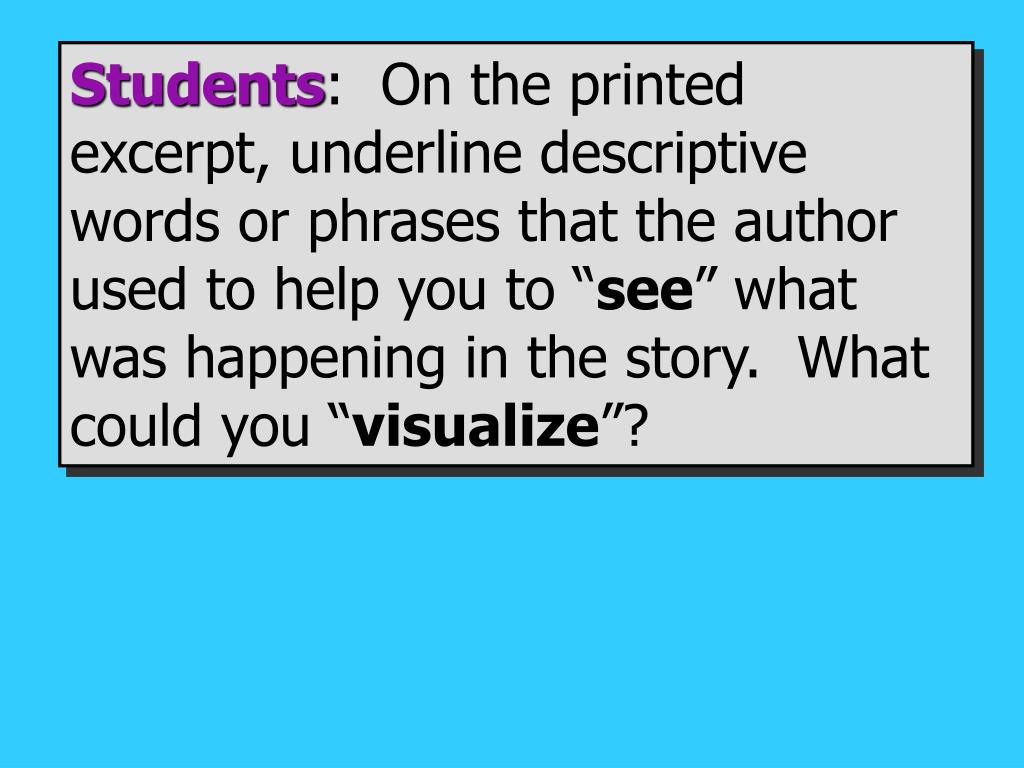Click the bold word "visualize"
The image size is (1024, 768).
(x=476, y=426)
